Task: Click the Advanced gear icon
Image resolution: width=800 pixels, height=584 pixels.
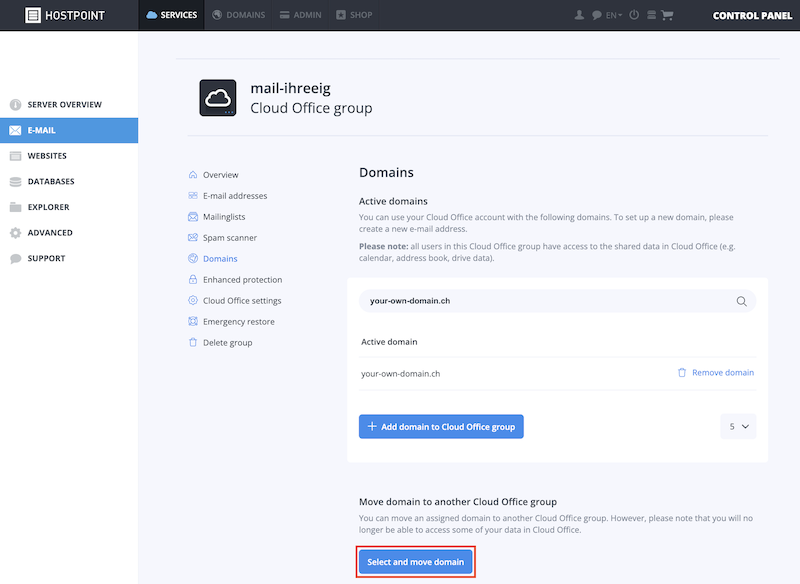Action: 15,233
